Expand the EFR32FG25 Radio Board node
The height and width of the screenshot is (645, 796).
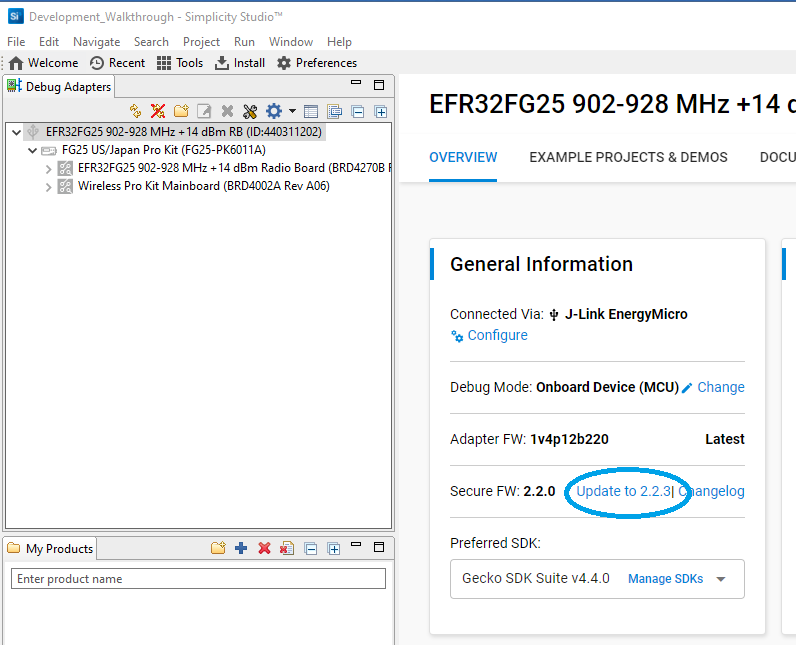pyautogui.click(x=49, y=168)
